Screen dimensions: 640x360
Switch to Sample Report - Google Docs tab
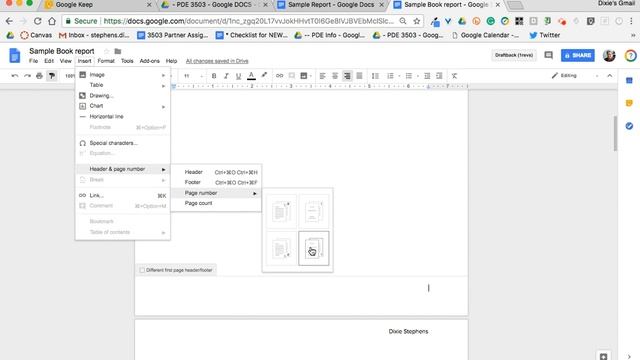pos(331,5)
